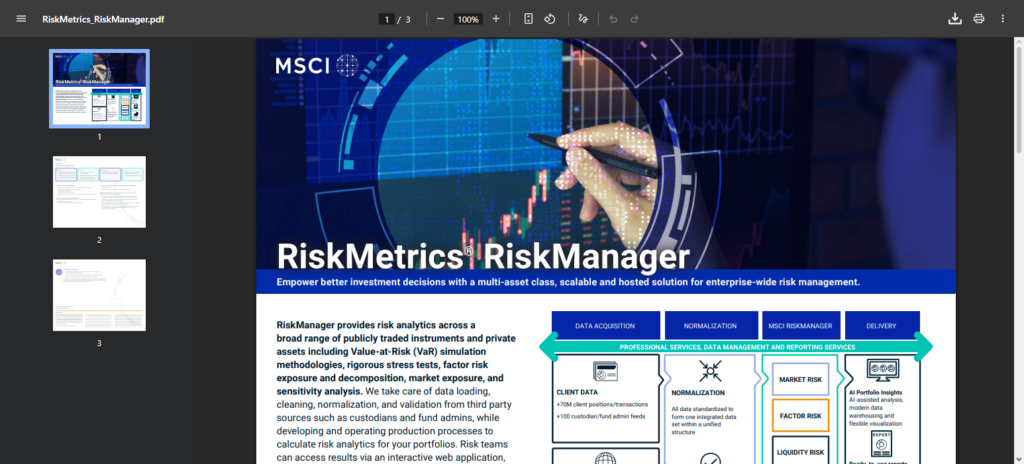
Task: Click the MARKET RISK box
Action: tap(801, 380)
